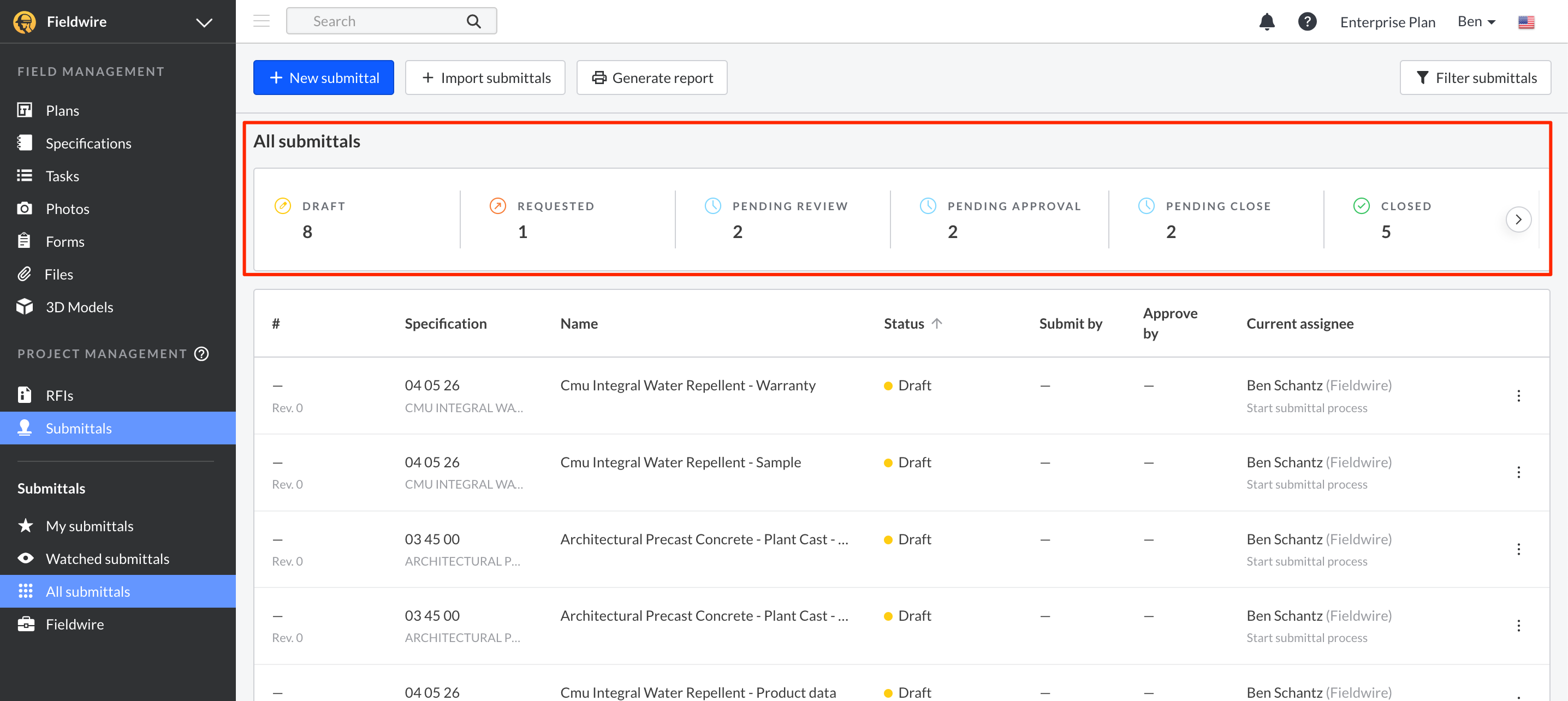Open the help question mark icon
The width and height of the screenshot is (1568, 701).
[x=1307, y=22]
